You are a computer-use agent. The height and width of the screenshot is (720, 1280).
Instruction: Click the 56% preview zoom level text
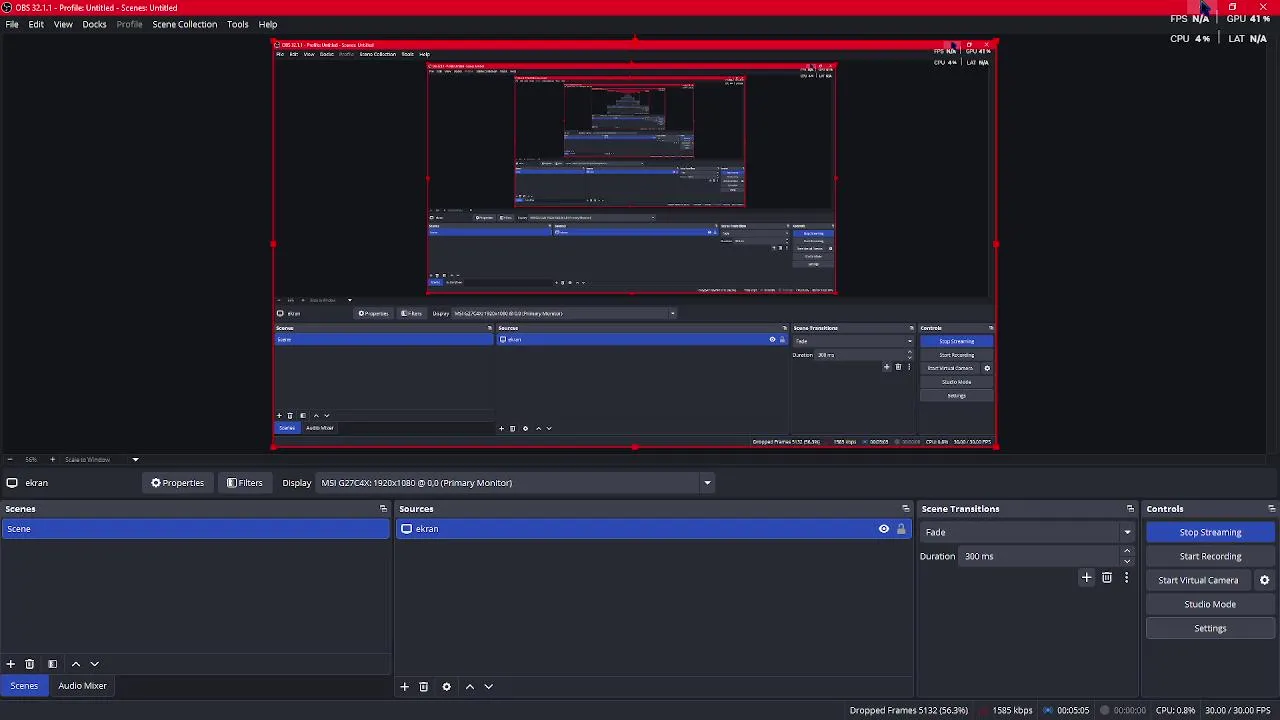pos(31,460)
